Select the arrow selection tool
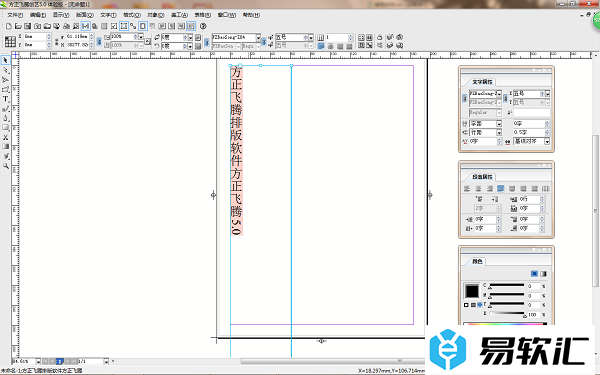The width and height of the screenshot is (600, 375). coord(5,60)
